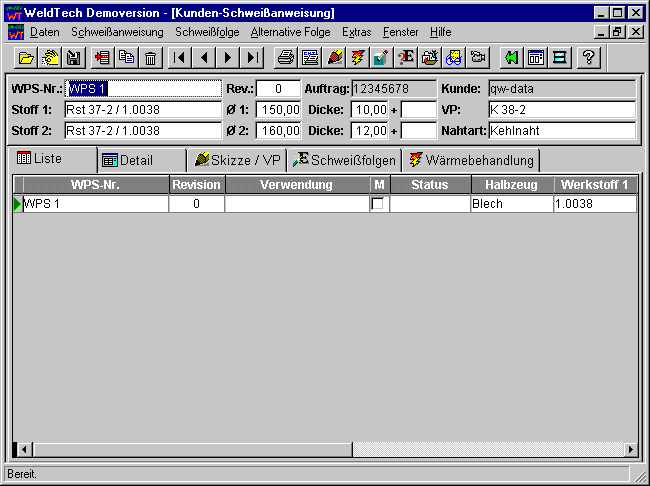Jump to the first record arrow

tap(181, 57)
